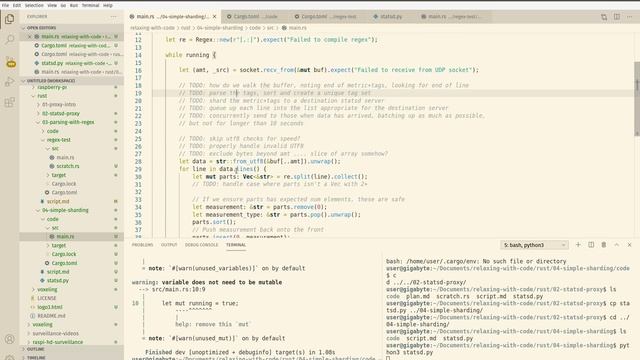Image resolution: width=640 pixels, height=360 pixels.
Task: Split the terminal panel
Action: click(x=591, y=244)
